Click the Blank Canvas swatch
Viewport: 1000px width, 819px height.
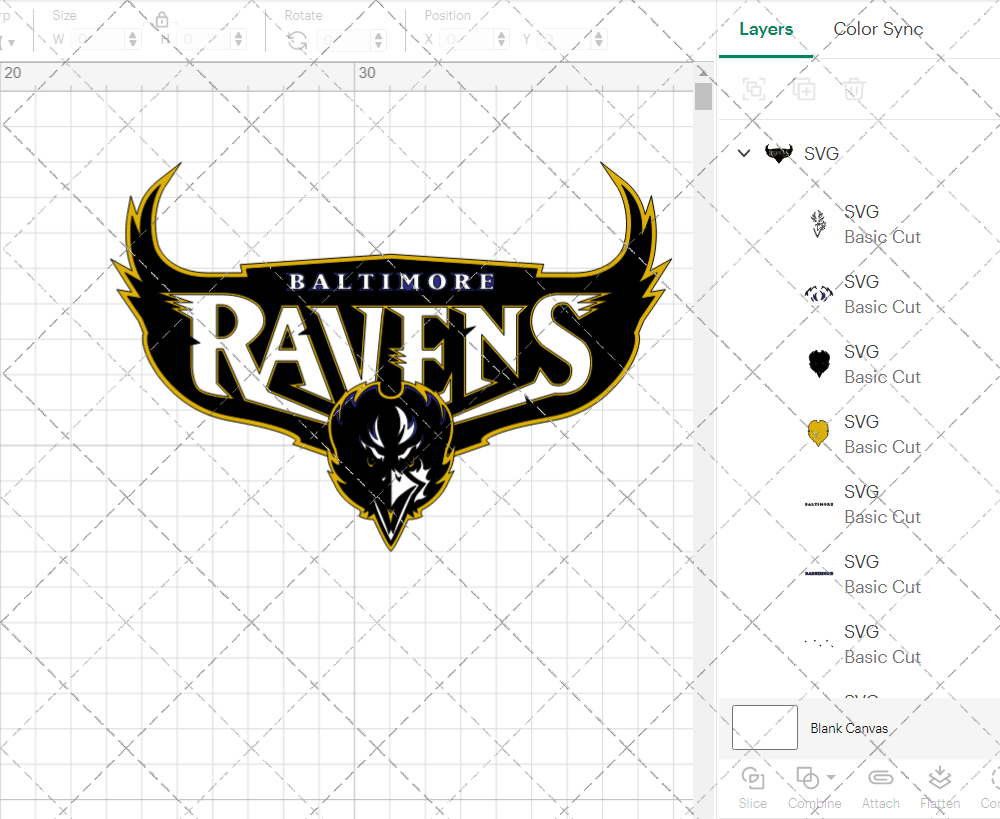[765, 727]
